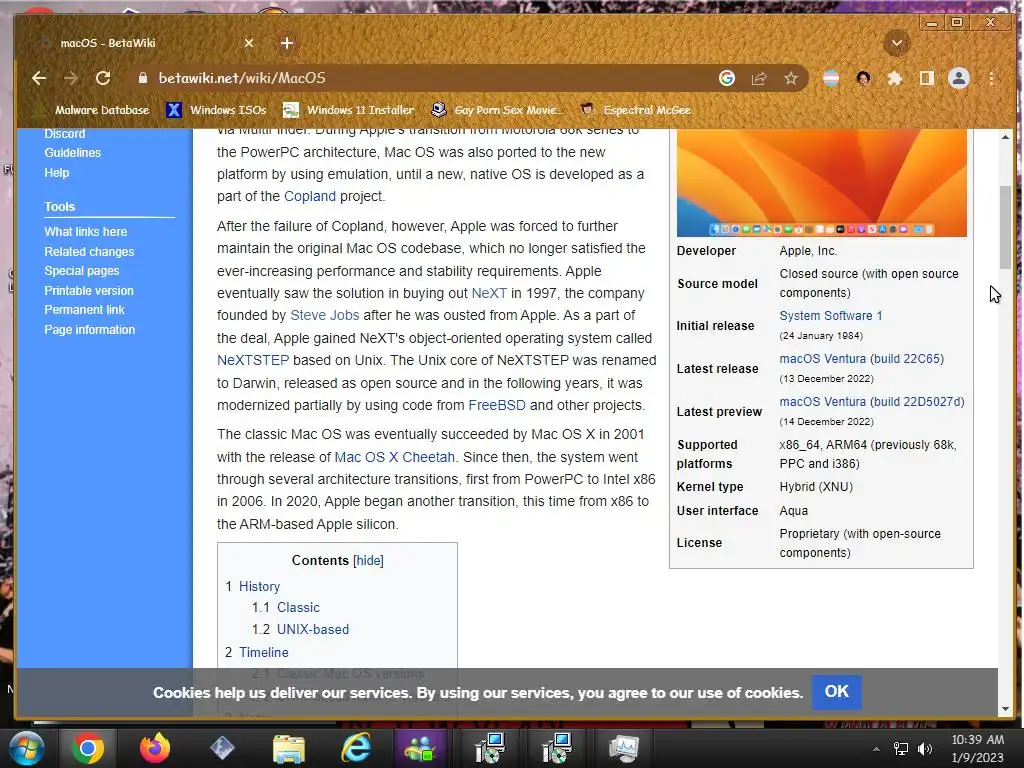Image resolution: width=1024 pixels, height=768 pixels.
Task: Open the system monitor taskbar icon
Action: point(624,748)
